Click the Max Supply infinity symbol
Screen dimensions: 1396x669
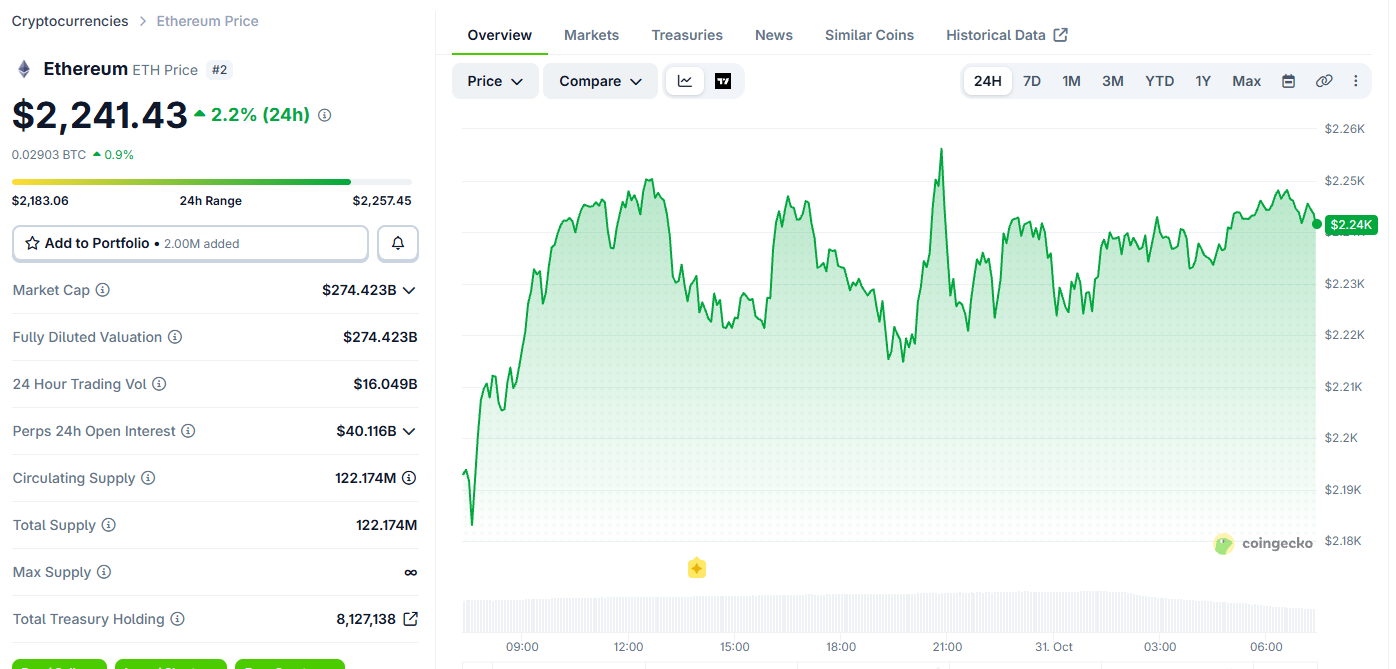410,572
